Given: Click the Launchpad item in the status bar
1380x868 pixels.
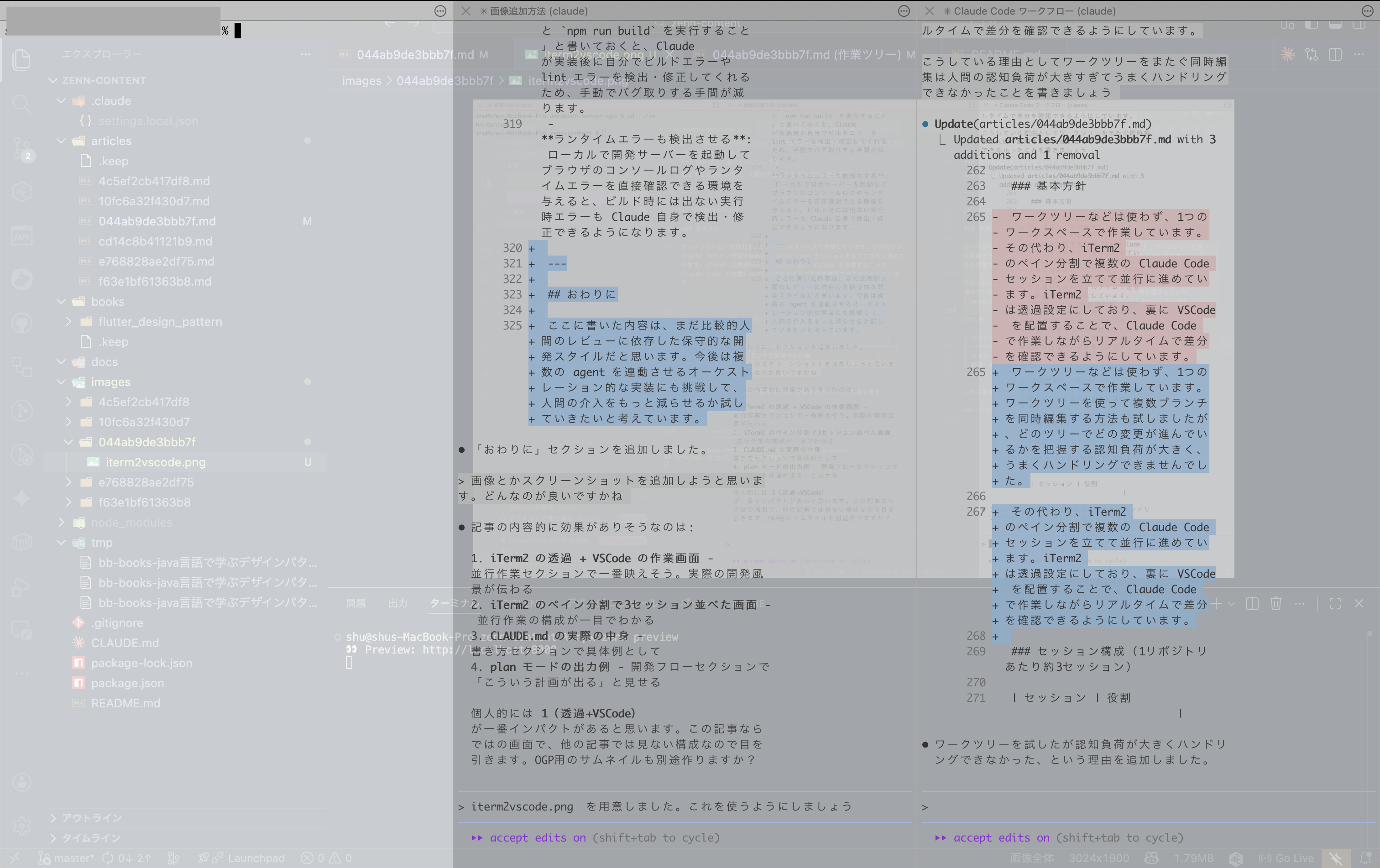Looking at the screenshot, I should [256, 858].
